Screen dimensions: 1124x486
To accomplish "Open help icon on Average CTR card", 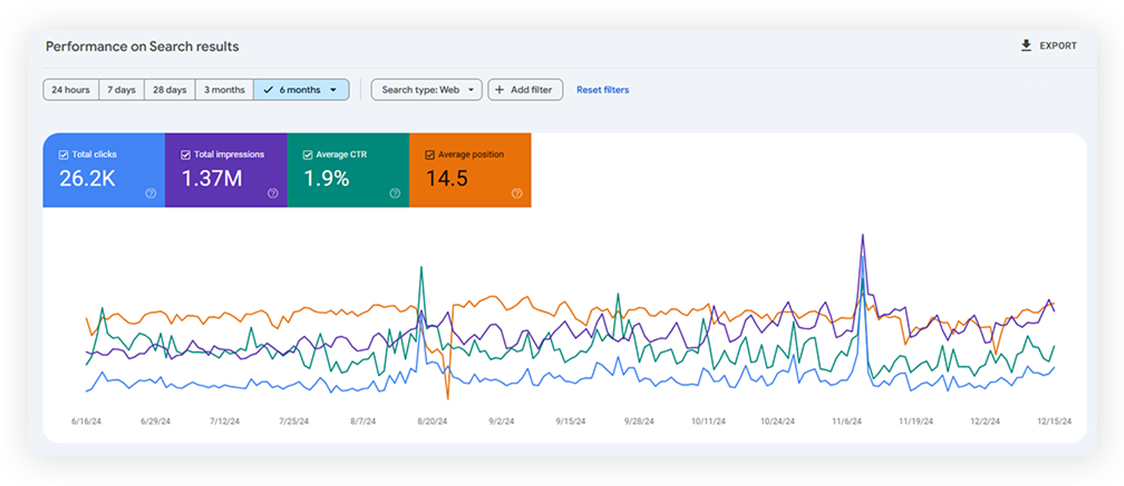I will tap(395, 193).
